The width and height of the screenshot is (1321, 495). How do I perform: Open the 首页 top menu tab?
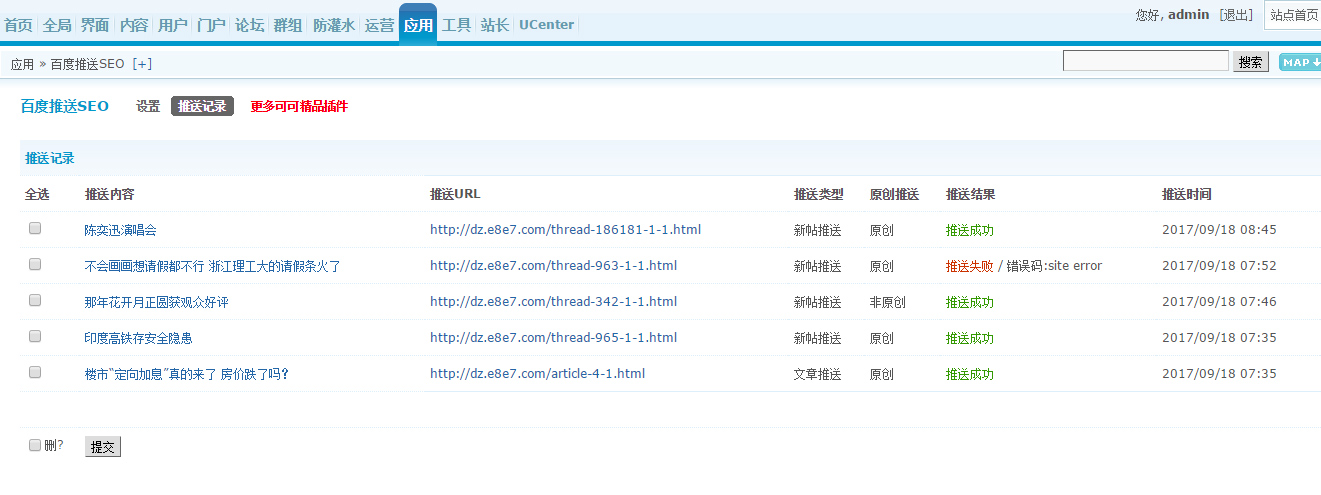point(18,25)
